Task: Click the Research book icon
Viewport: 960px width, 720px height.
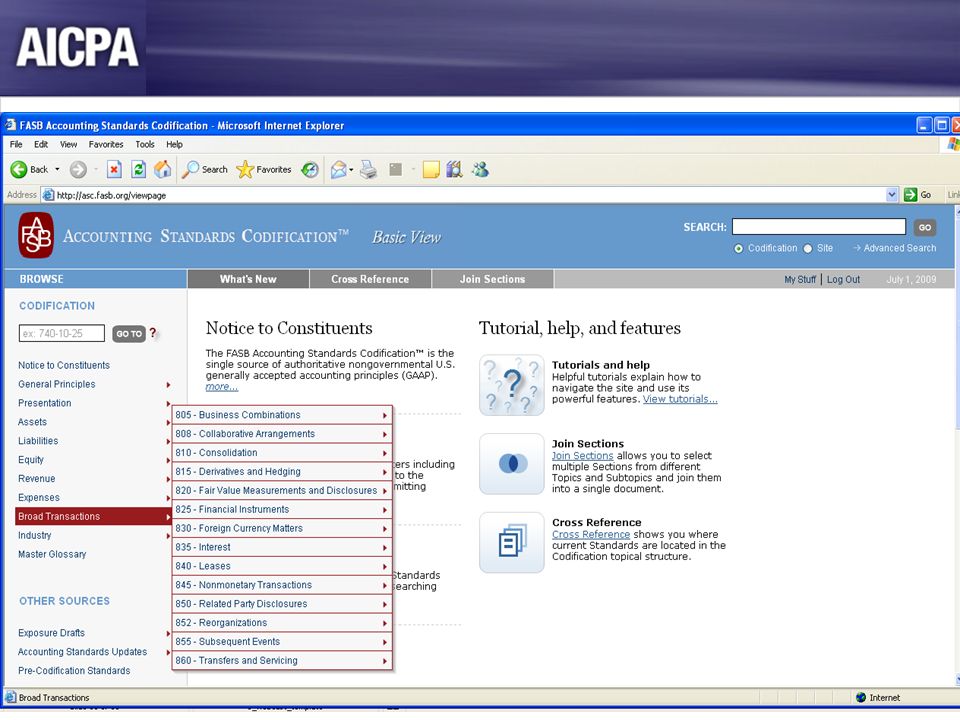Action: coord(454,170)
